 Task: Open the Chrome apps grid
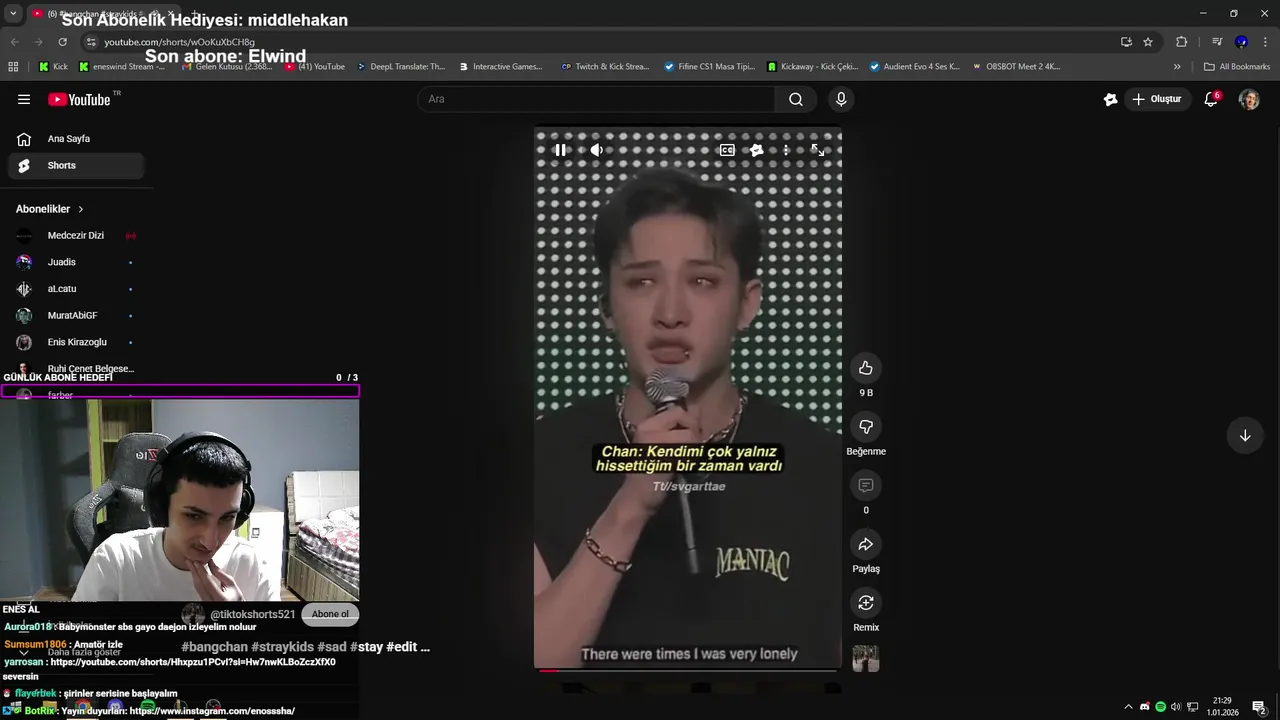click(13, 67)
